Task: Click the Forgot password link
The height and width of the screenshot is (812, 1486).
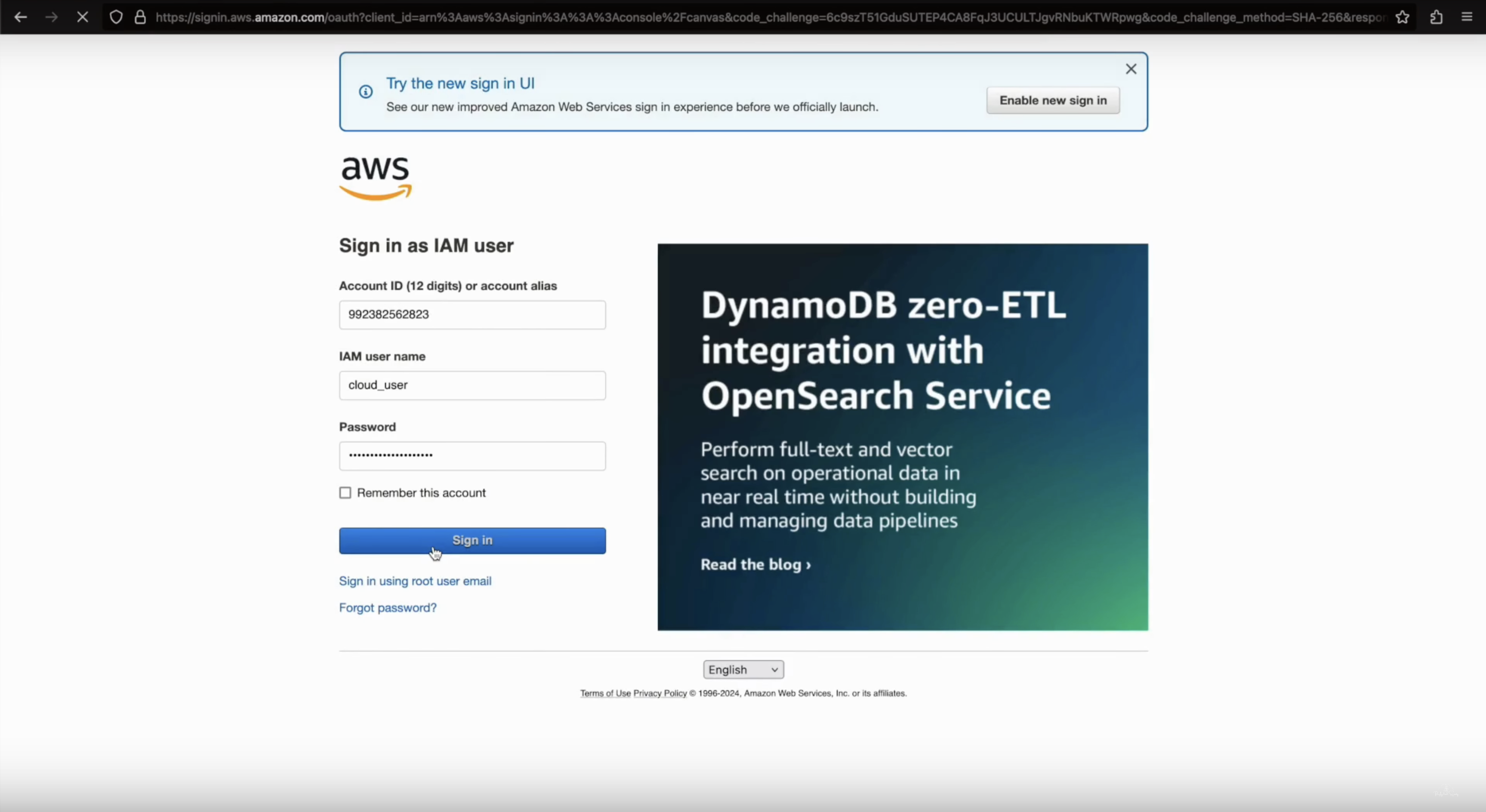Action: pyautogui.click(x=388, y=607)
